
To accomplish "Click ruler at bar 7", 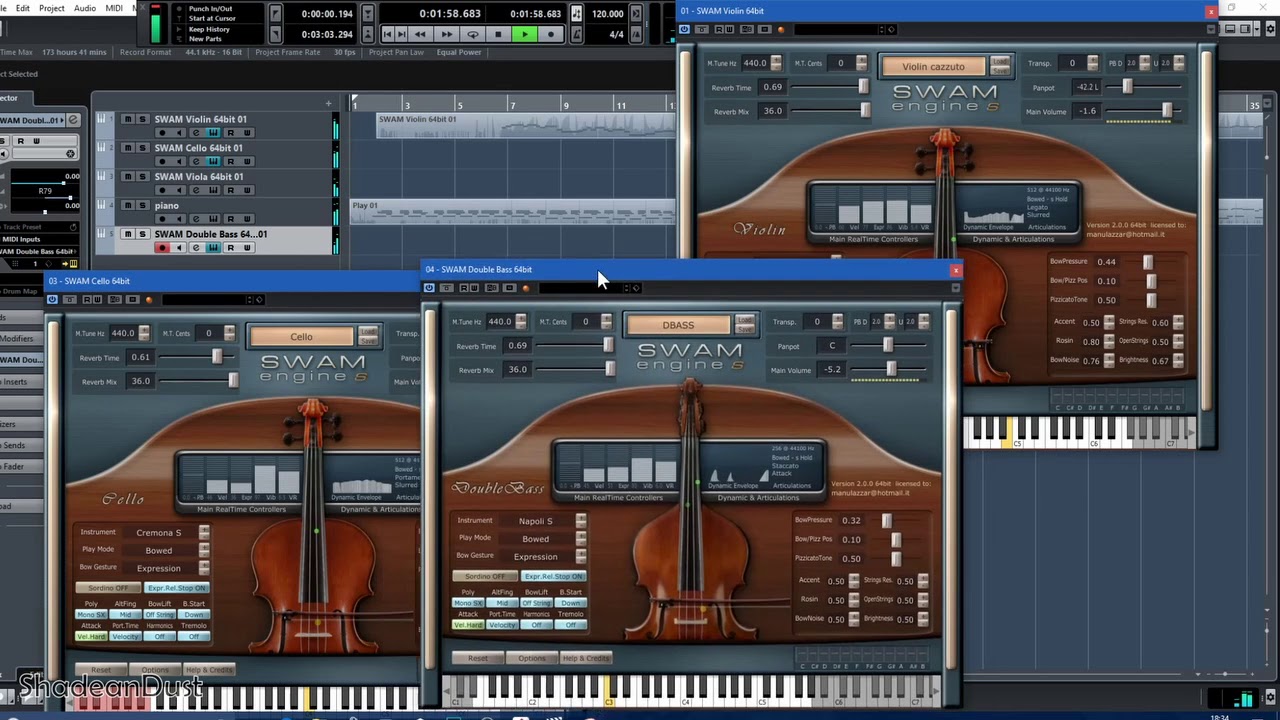I will [512, 105].
